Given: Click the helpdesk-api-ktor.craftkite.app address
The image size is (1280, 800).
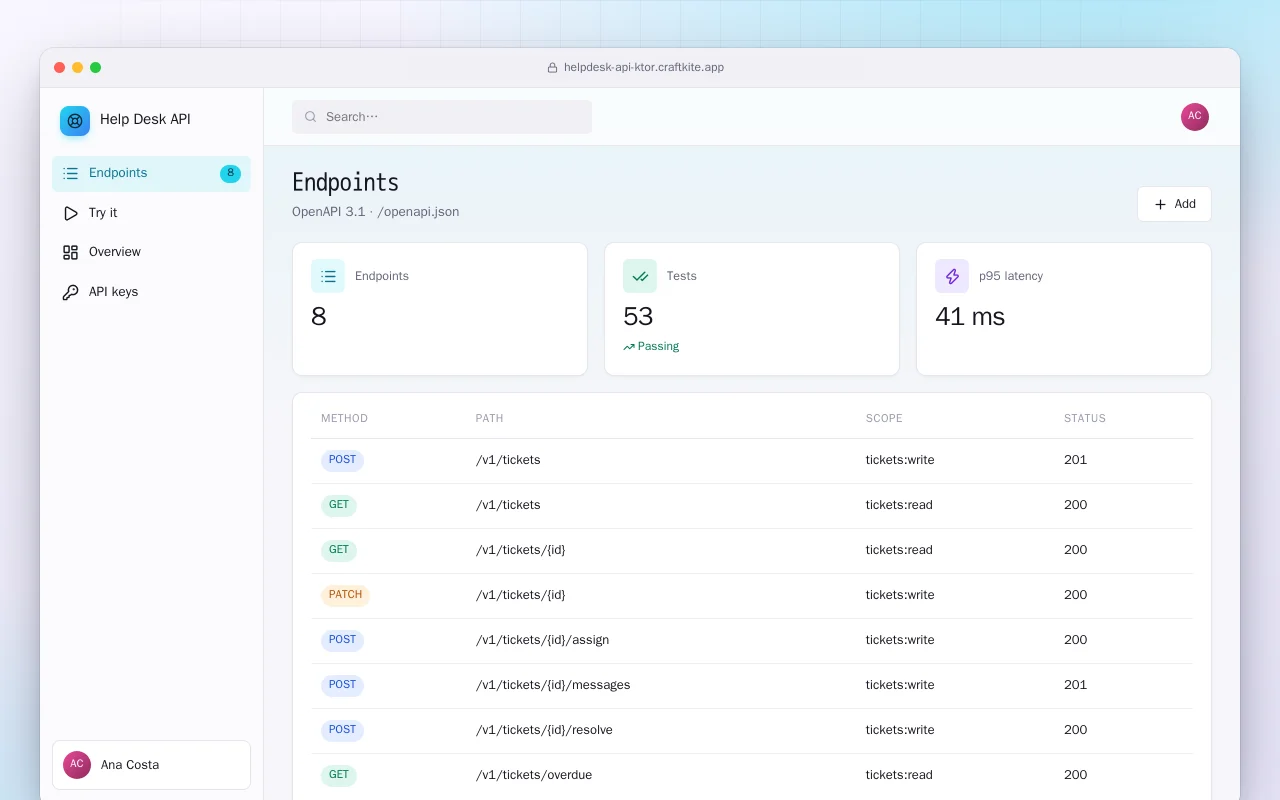Looking at the screenshot, I should tap(644, 68).
